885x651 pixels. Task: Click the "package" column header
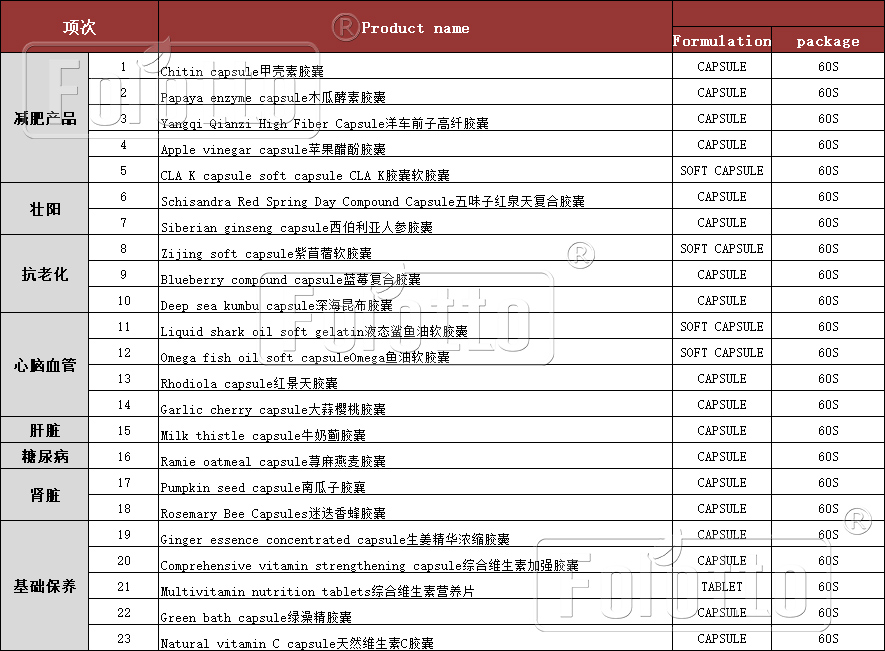(828, 41)
